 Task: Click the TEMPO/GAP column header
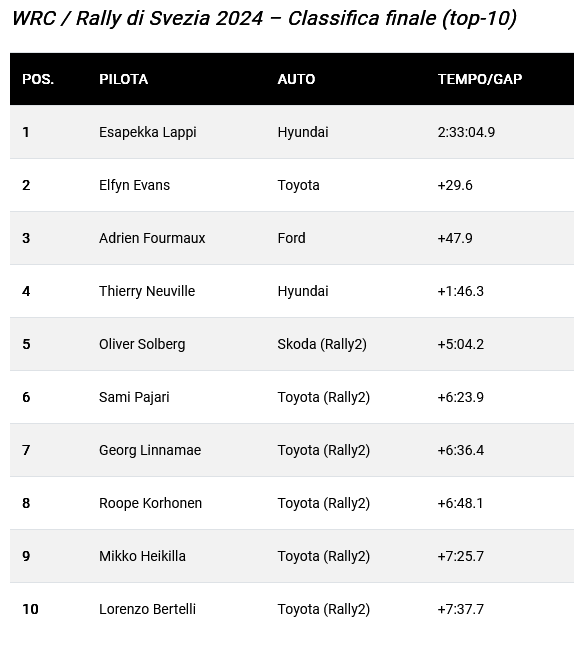click(x=480, y=79)
